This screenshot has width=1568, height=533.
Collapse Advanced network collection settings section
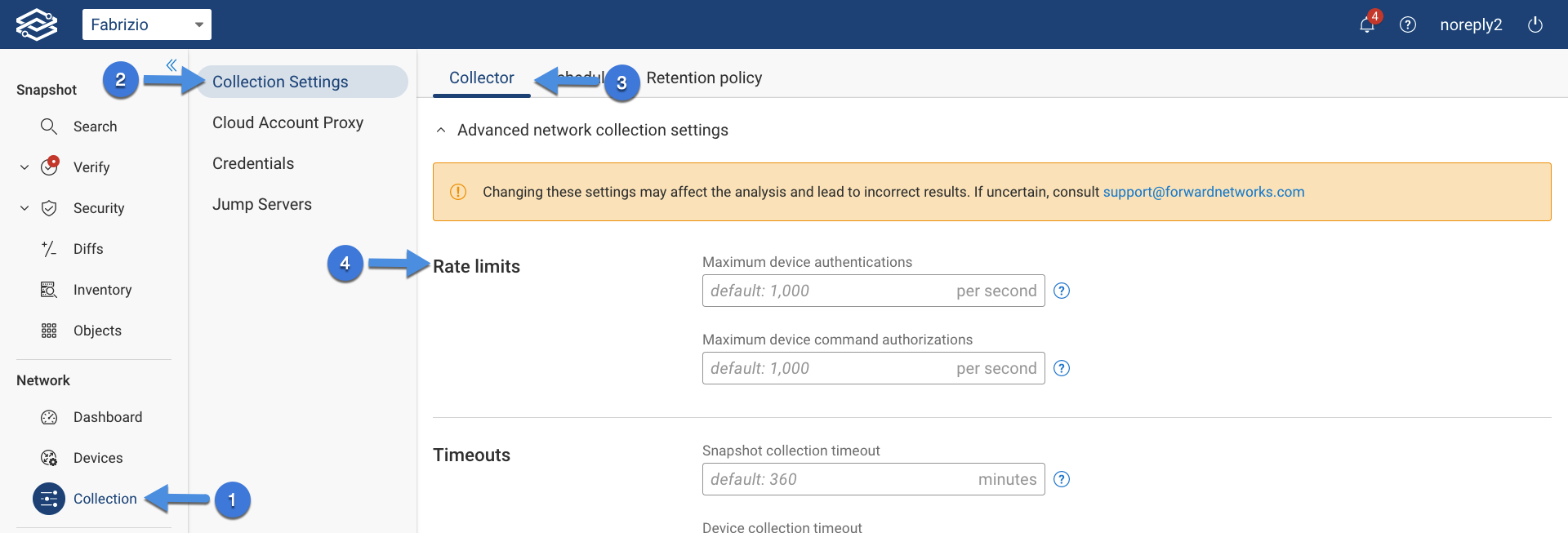pyautogui.click(x=441, y=131)
